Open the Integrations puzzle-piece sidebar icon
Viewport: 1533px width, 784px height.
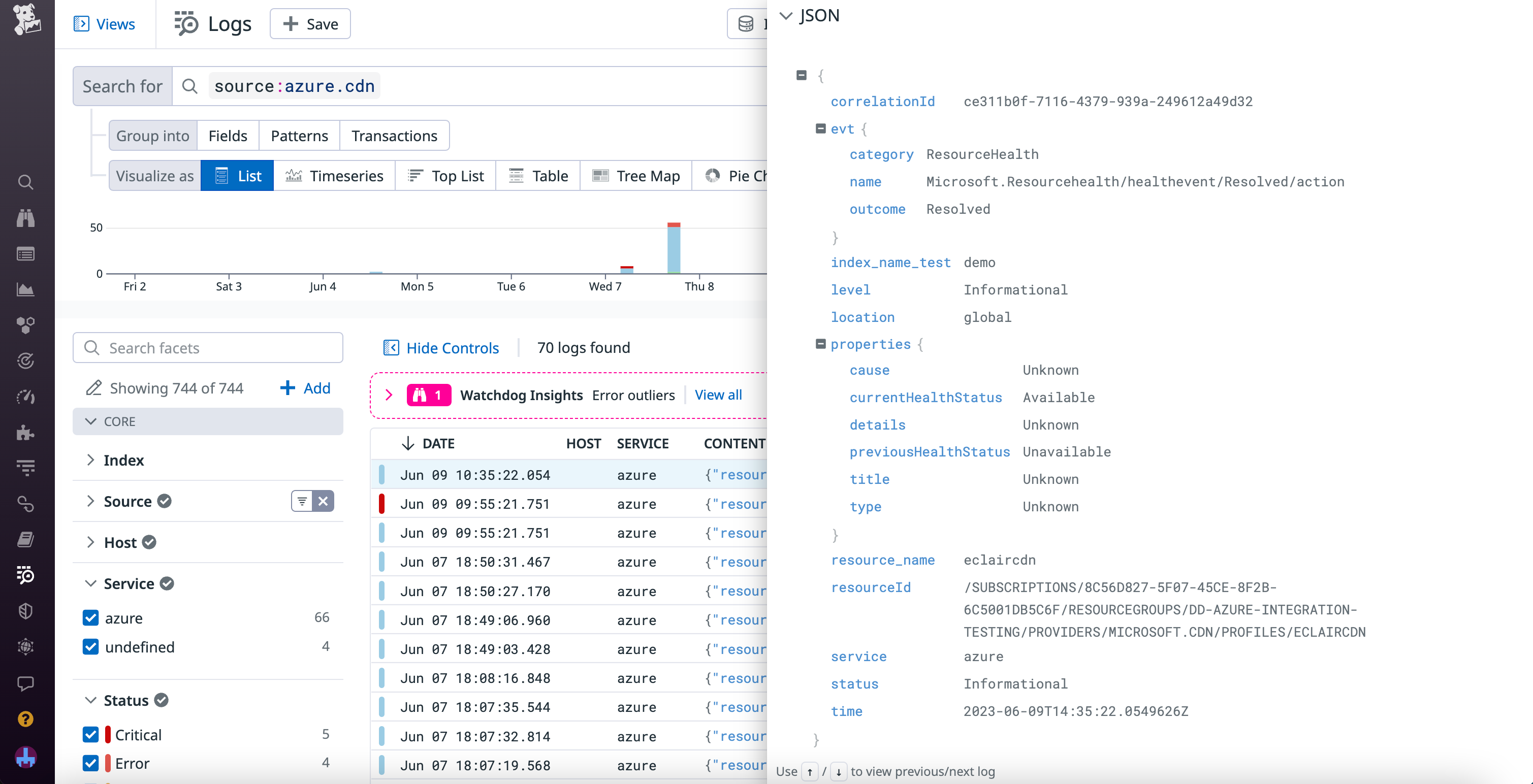[26, 433]
